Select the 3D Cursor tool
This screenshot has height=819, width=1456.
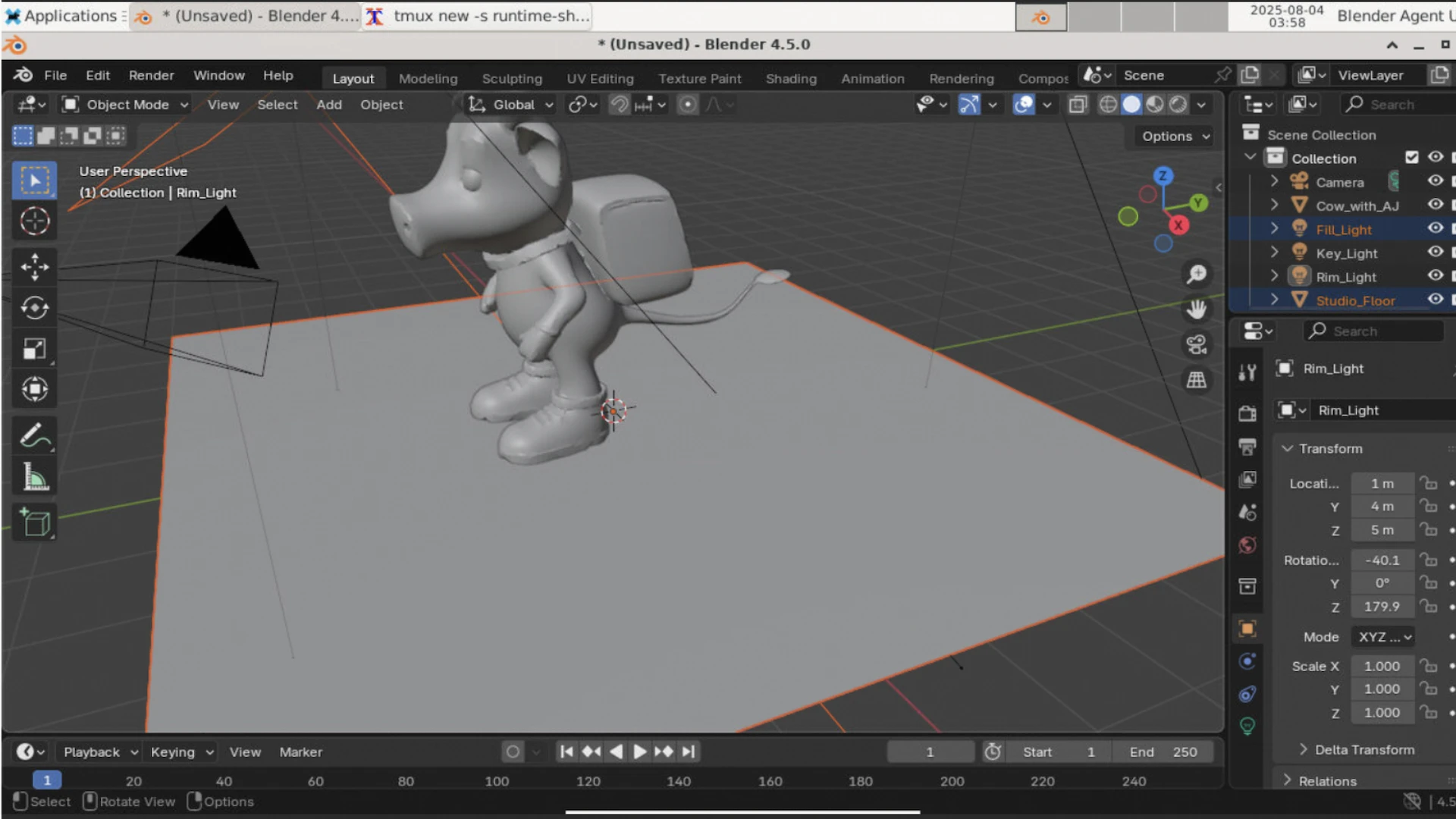pos(34,221)
